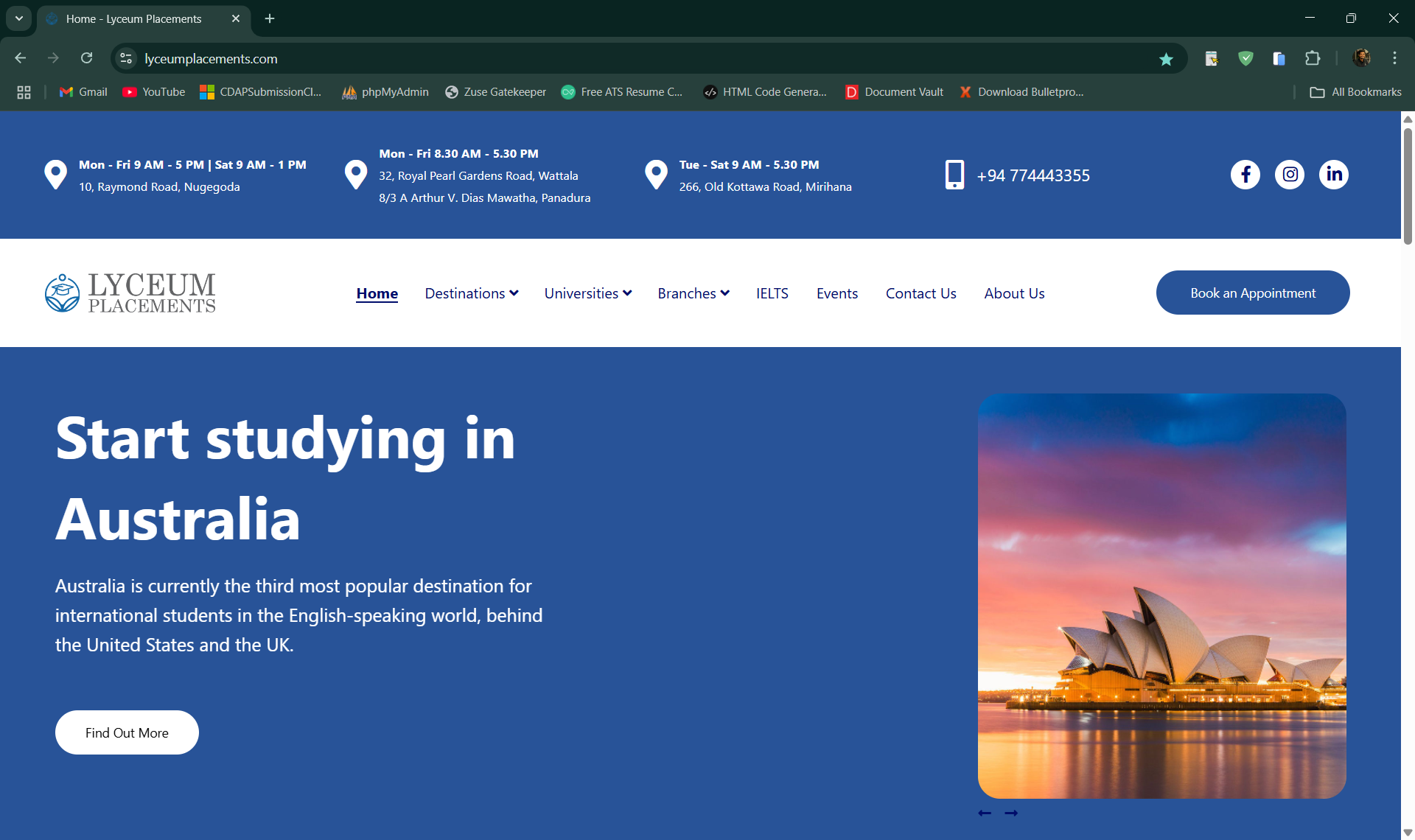This screenshot has height=840, width=1415.
Task: Open the Chrome extensions puzzle icon
Action: point(1313,58)
